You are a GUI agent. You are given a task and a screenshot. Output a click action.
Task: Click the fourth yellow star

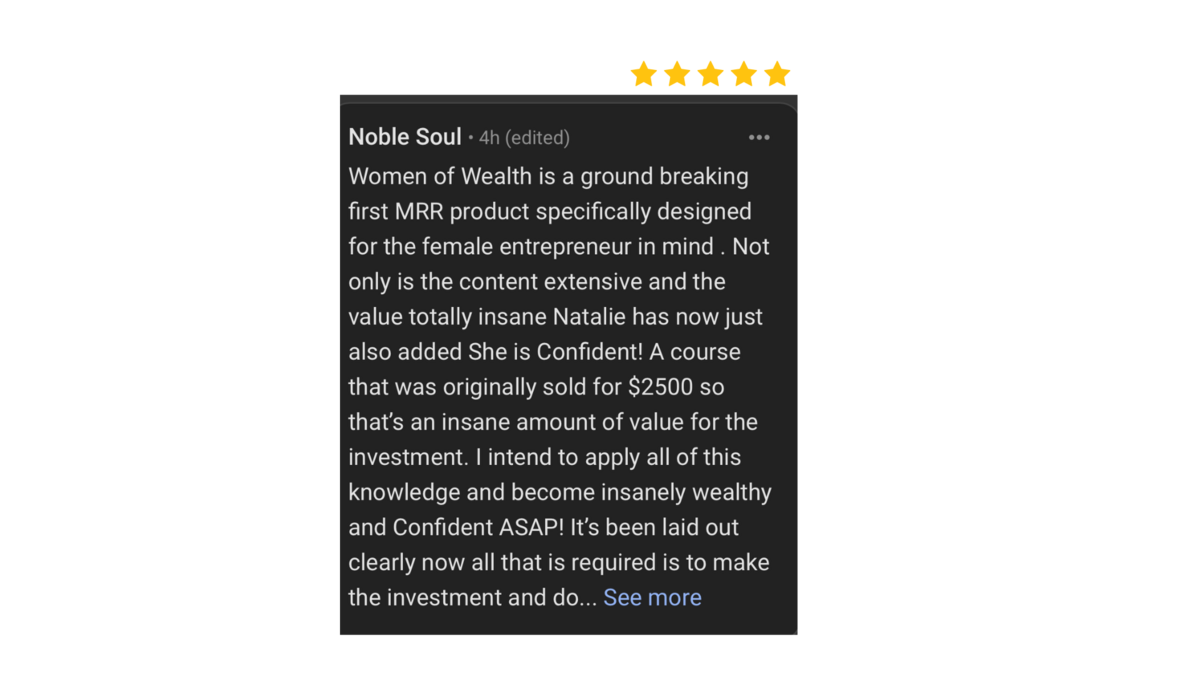click(x=743, y=74)
